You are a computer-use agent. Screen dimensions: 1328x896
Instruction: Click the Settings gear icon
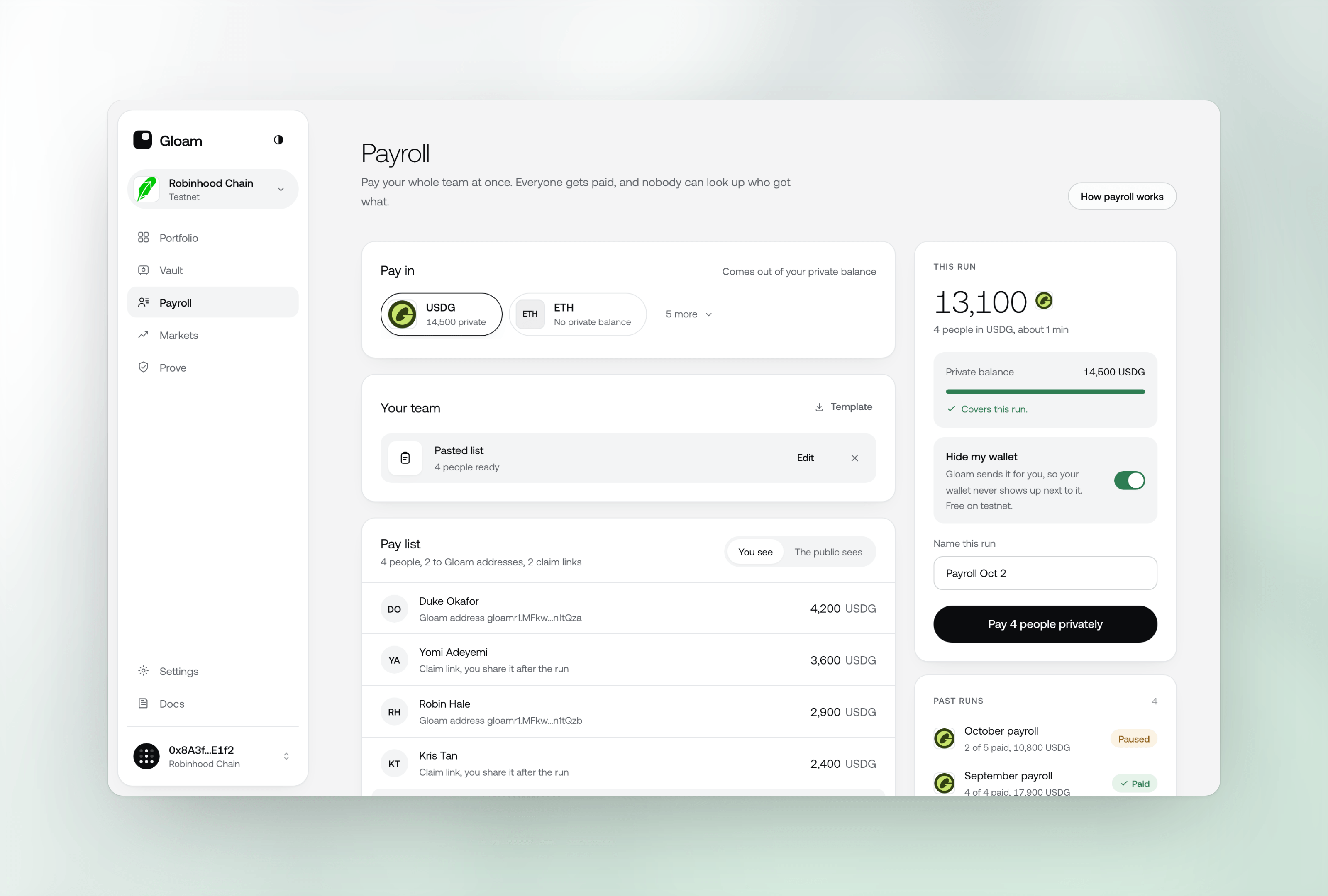pos(144,671)
